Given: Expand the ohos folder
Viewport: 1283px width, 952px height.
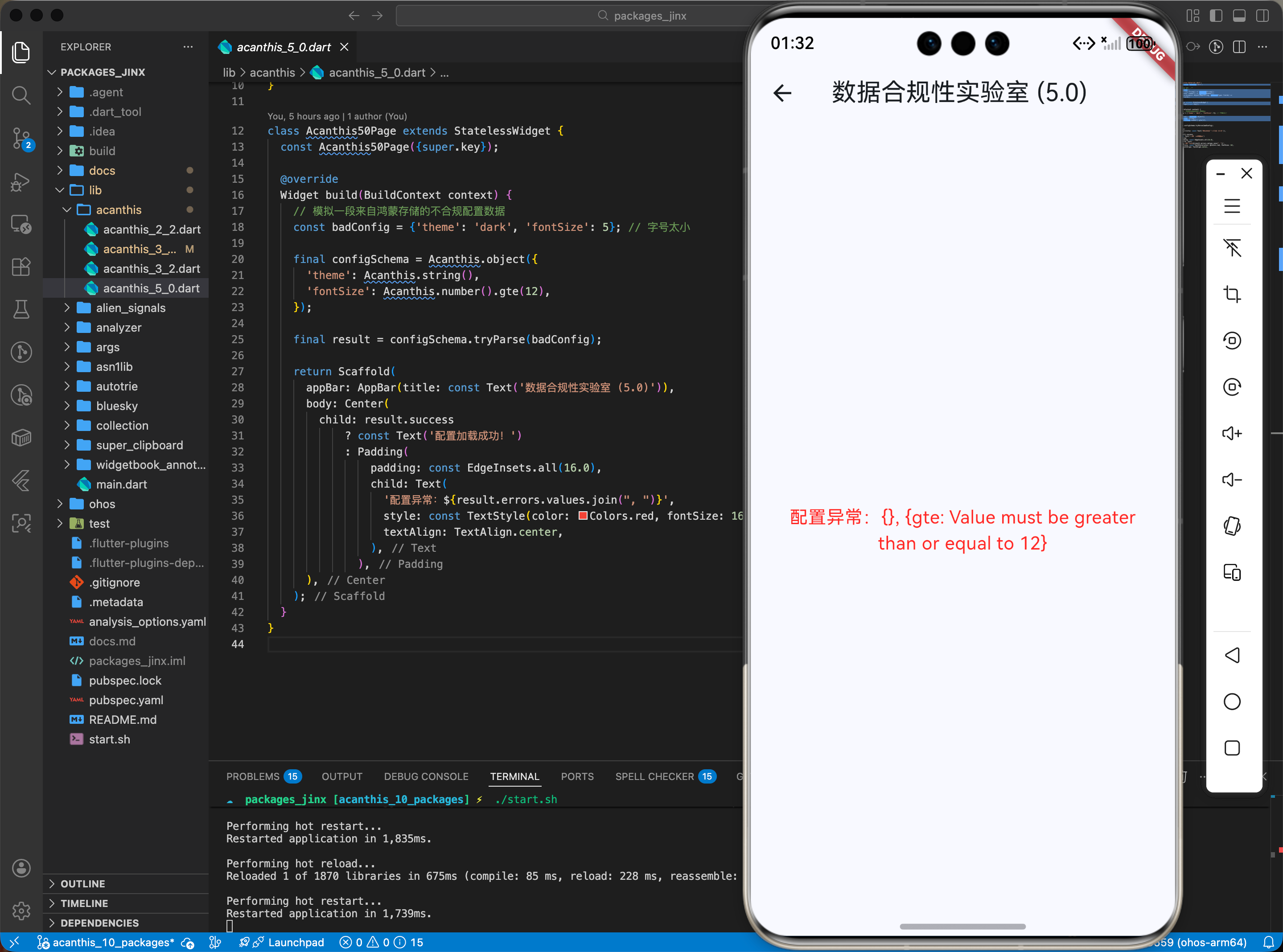Looking at the screenshot, I should [x=102, y=504].
